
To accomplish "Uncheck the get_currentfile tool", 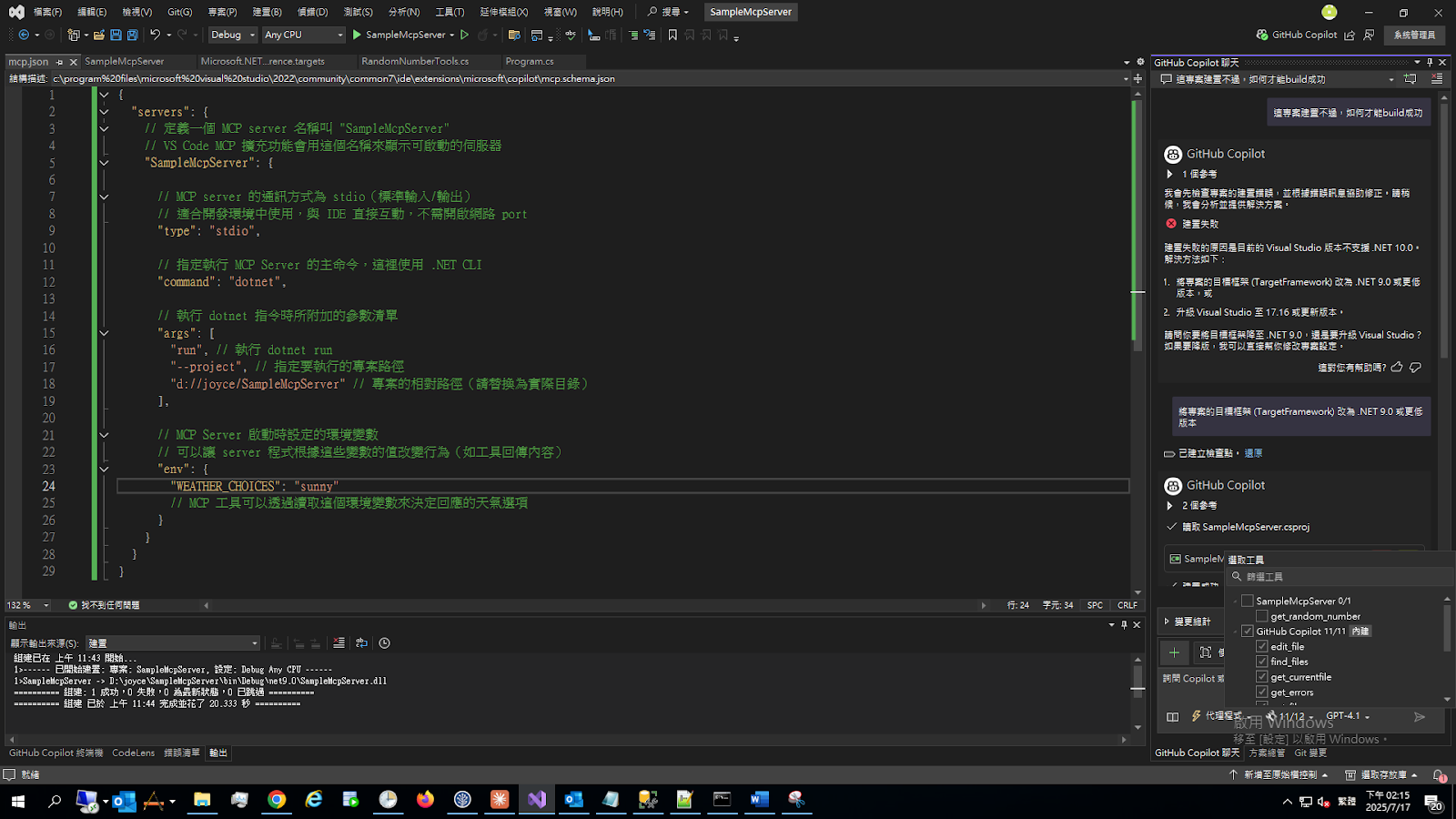I will 1262,677.
